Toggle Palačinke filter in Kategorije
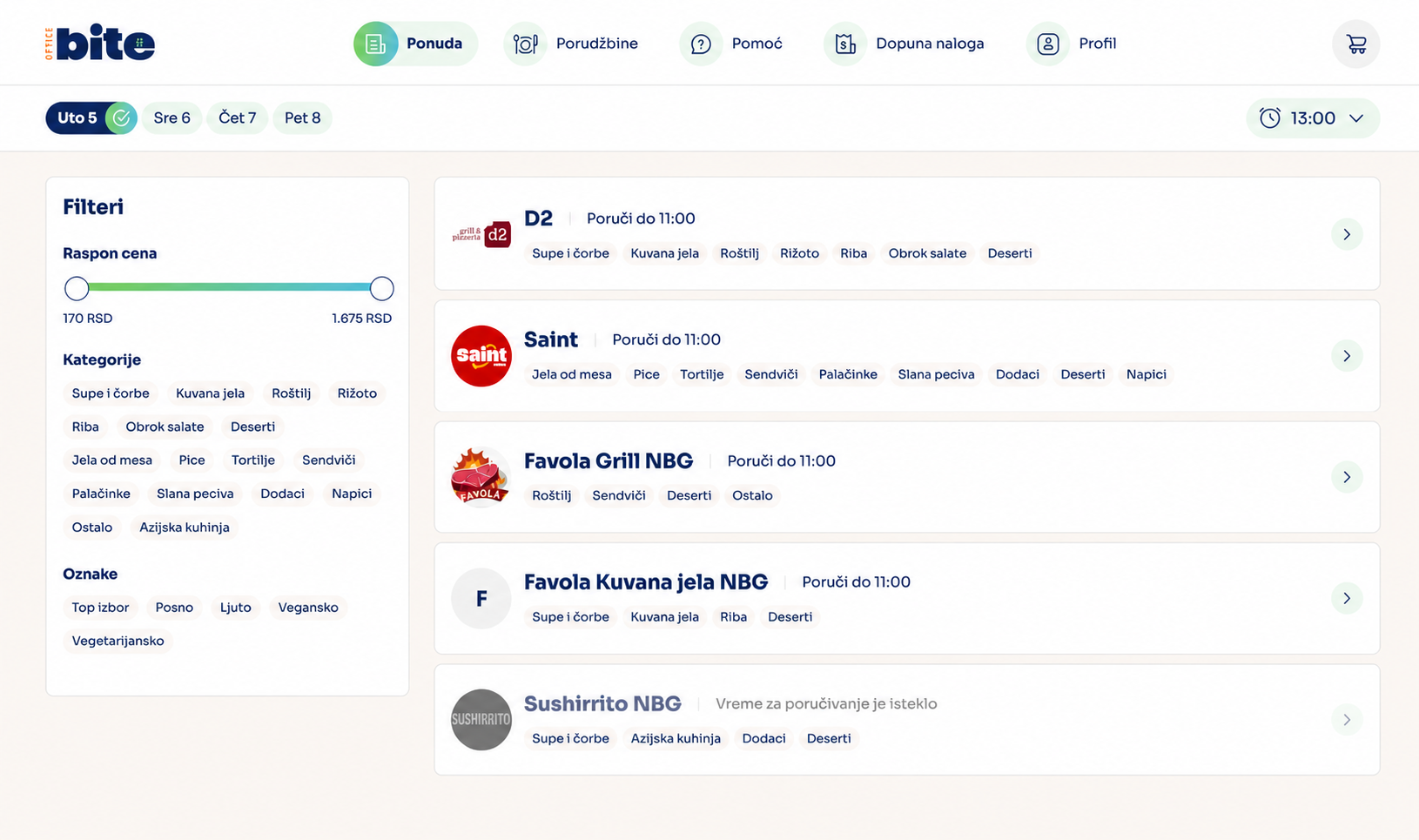This screenshot has width=1419, height=840. pyautogui.click(x=101, y=494)
